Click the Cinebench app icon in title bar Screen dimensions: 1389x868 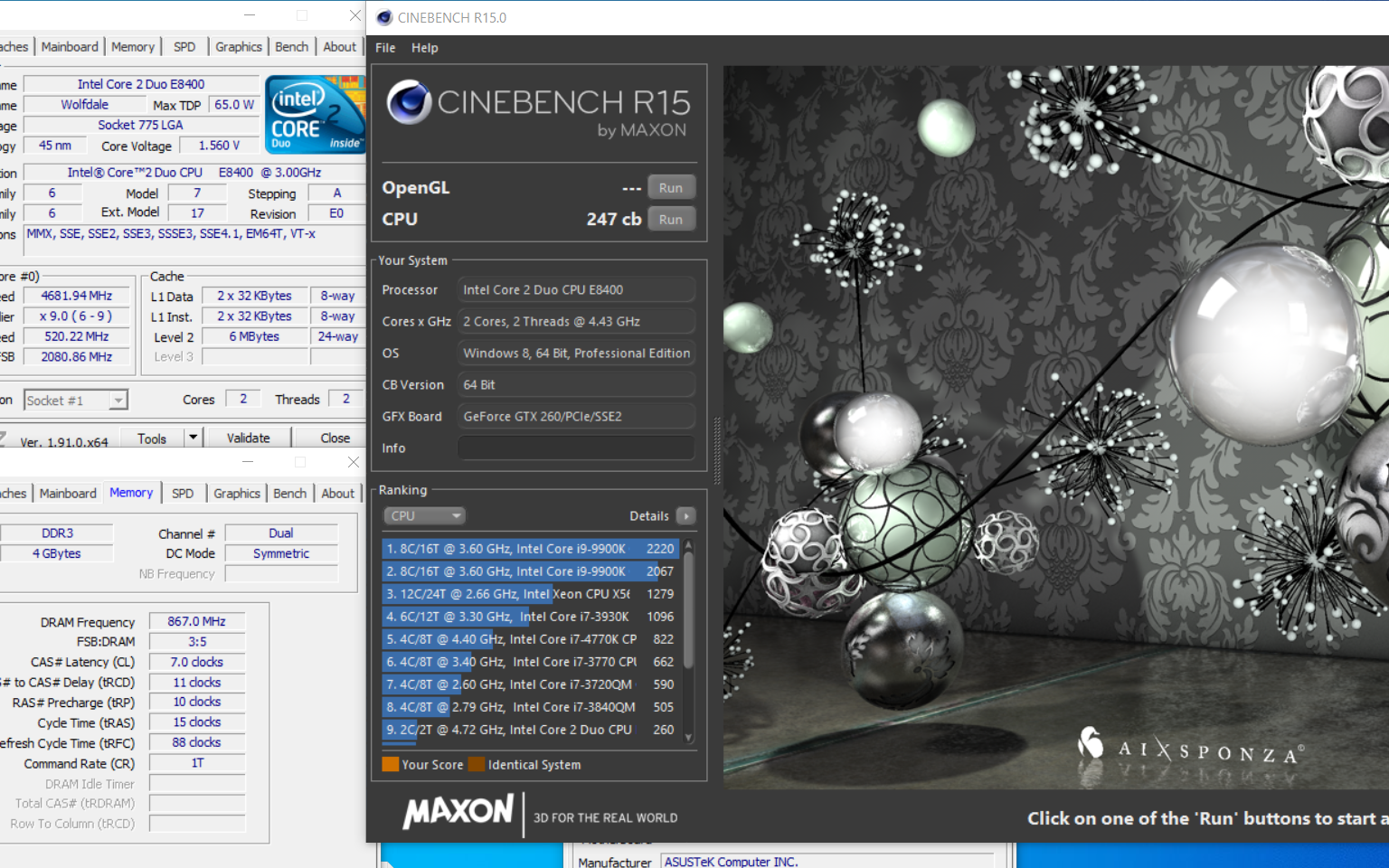tap(384, 17)
